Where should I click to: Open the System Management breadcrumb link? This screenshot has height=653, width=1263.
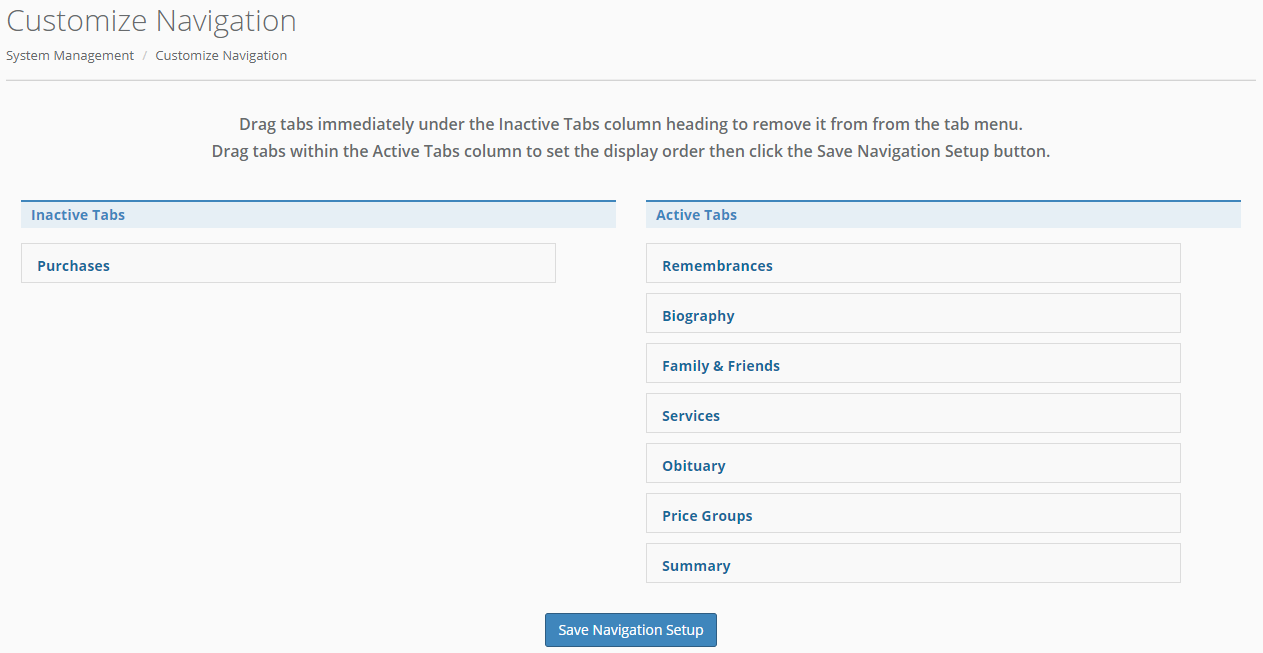coord(70,56)
